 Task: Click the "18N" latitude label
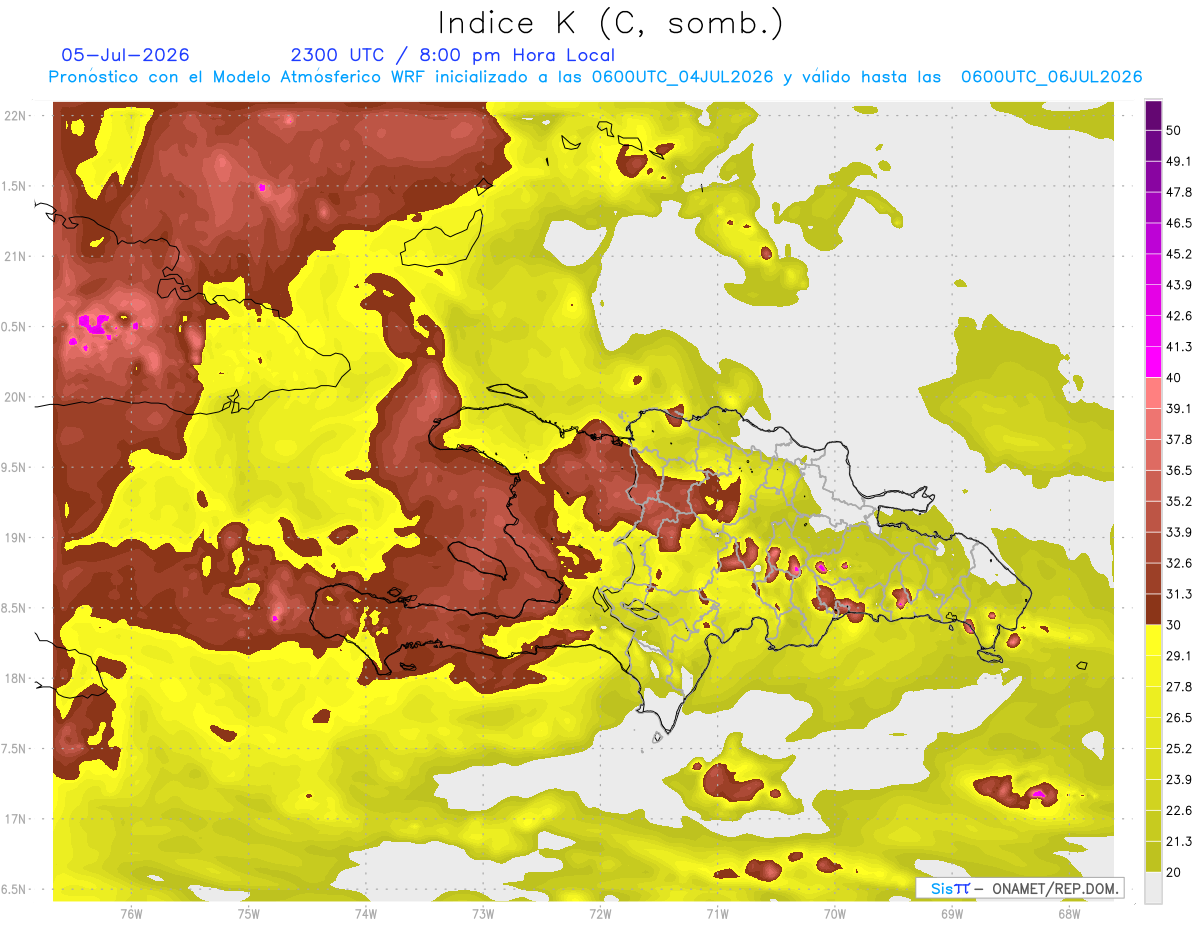tap(15, 679)
